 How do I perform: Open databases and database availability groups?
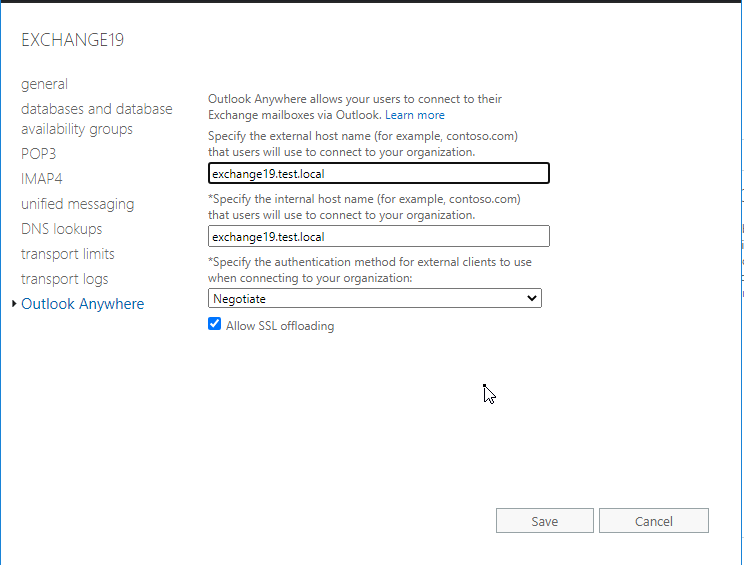97,119
